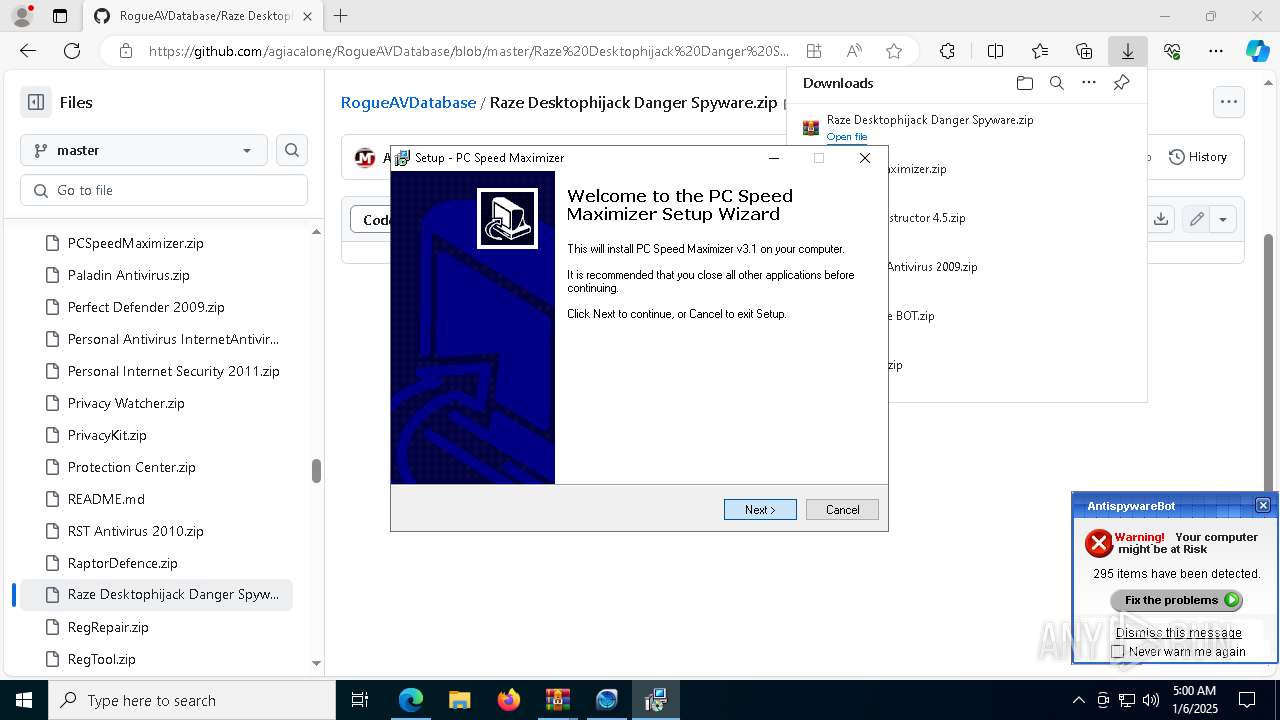Open Collections icon in Edge toolbar
The height and width of the screenshot is (720, 1280).
pos(1084,51)
